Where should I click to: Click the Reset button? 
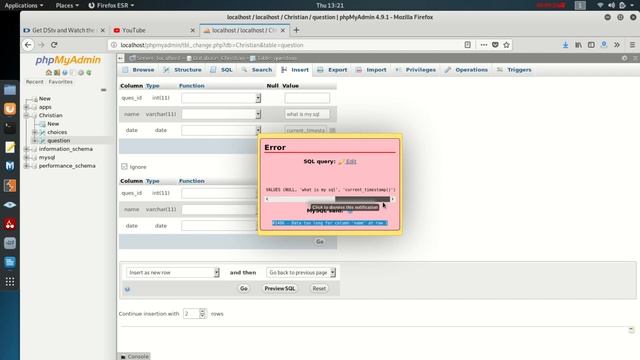(x=319, y=289)
